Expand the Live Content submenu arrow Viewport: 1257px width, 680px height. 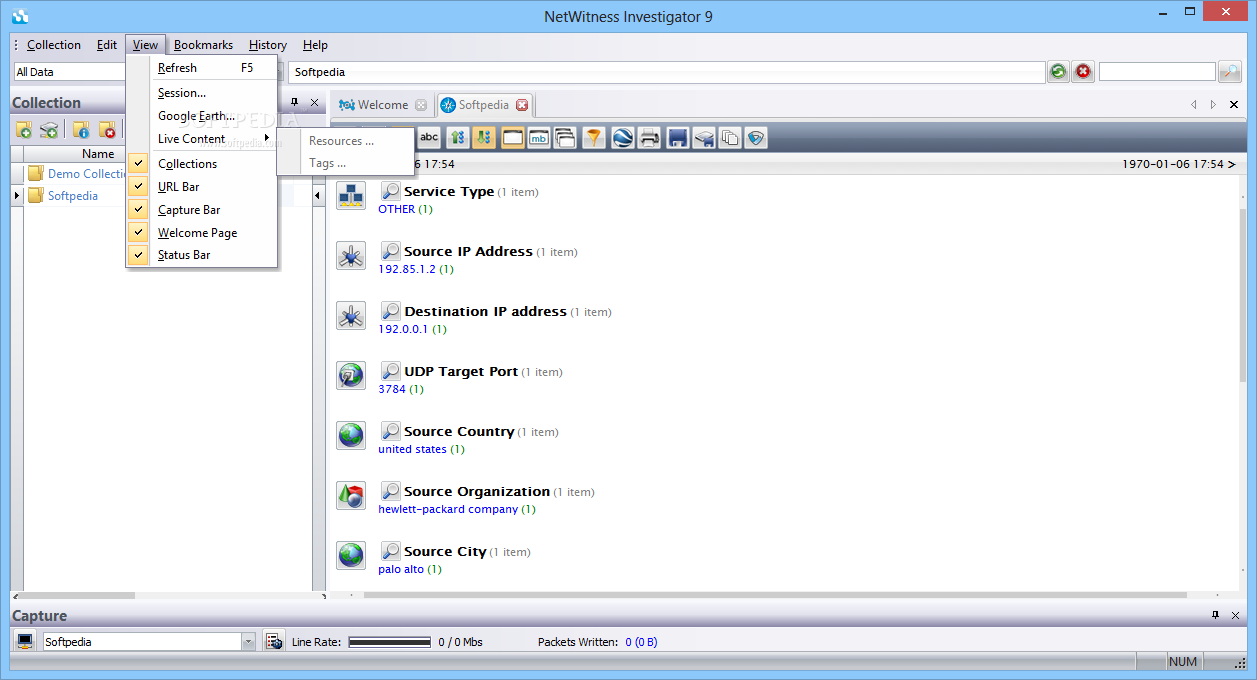click(x=267, y=138)
